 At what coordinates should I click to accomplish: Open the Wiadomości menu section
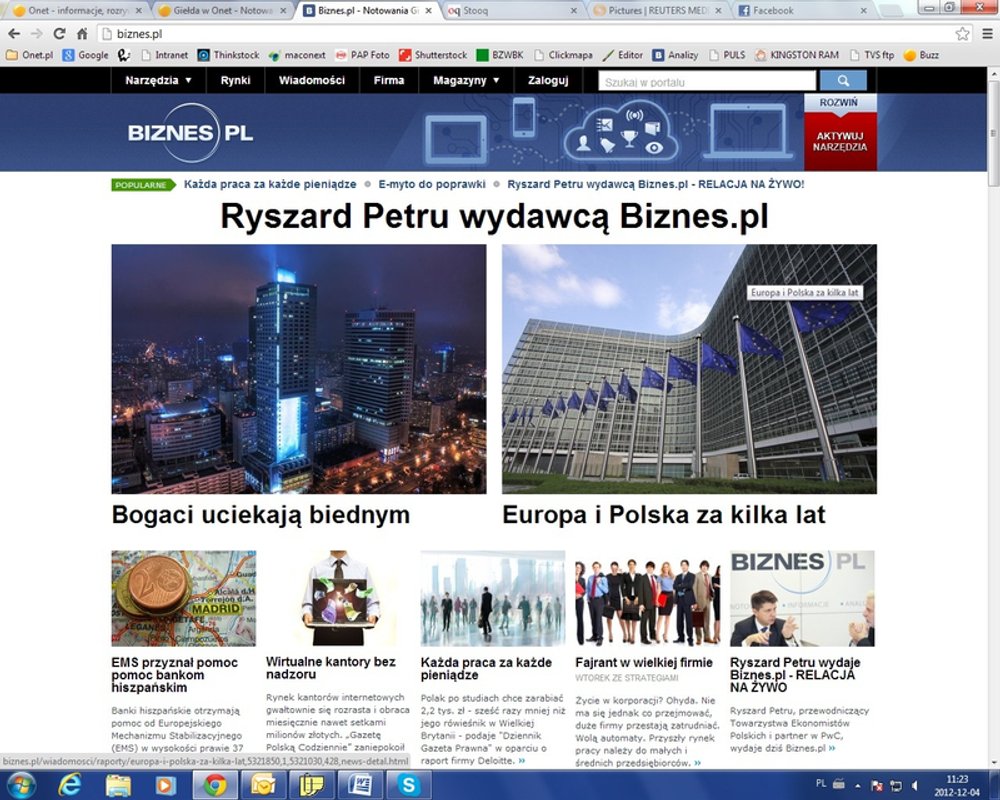click(x=312, y=80)
